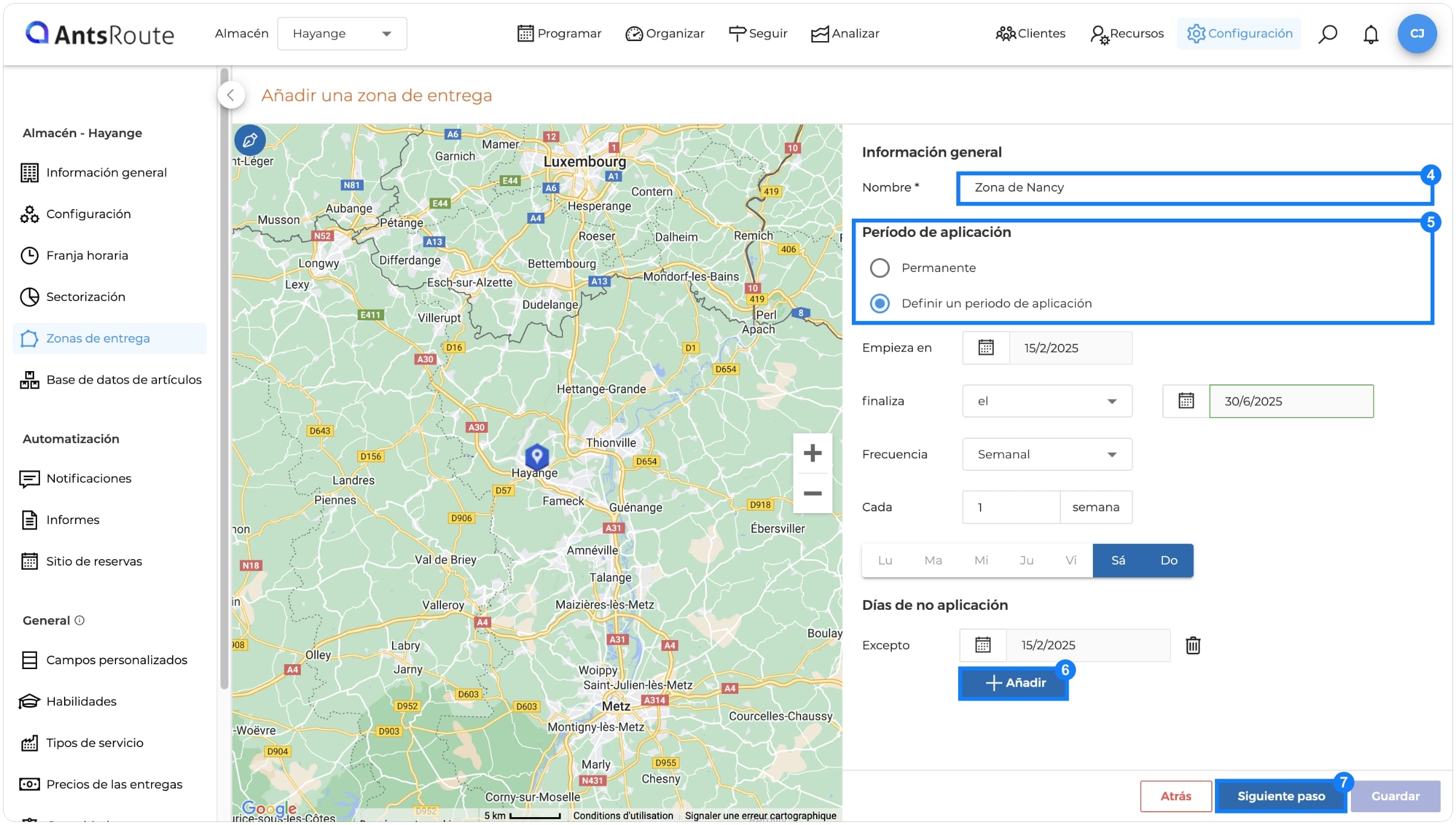Image resolution: width=1456 pixels, height=825 pixels.
Task: Open Informes in the sidebar
Action: pos(109,520)
